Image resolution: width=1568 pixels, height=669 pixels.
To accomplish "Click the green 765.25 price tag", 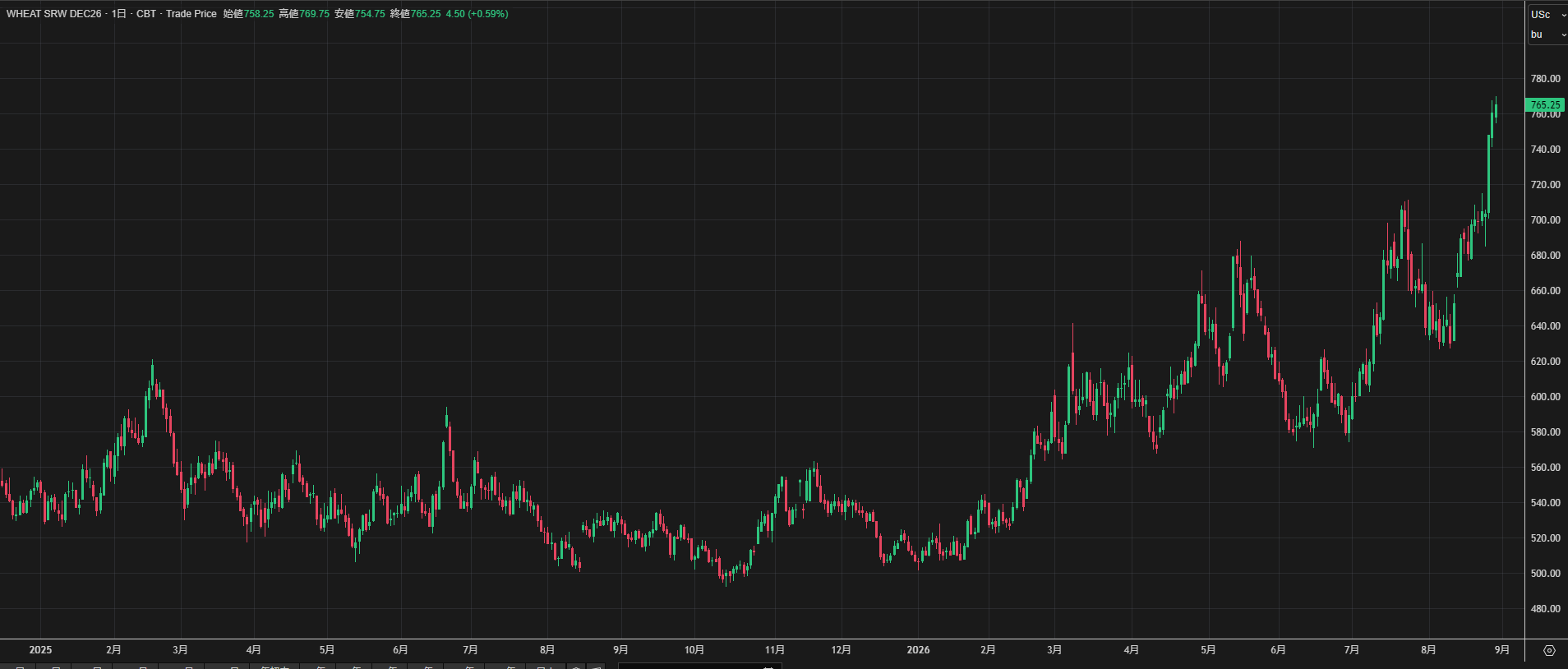I will pos(1545,105).
